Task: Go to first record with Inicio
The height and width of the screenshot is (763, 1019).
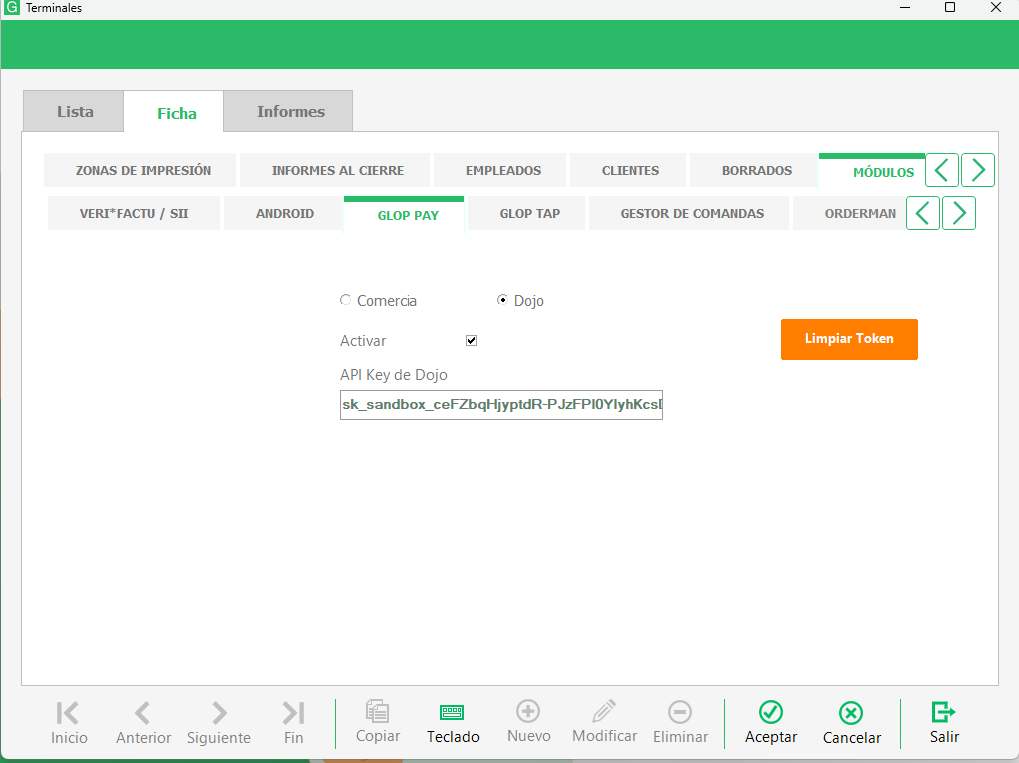Action: point(69,723)
